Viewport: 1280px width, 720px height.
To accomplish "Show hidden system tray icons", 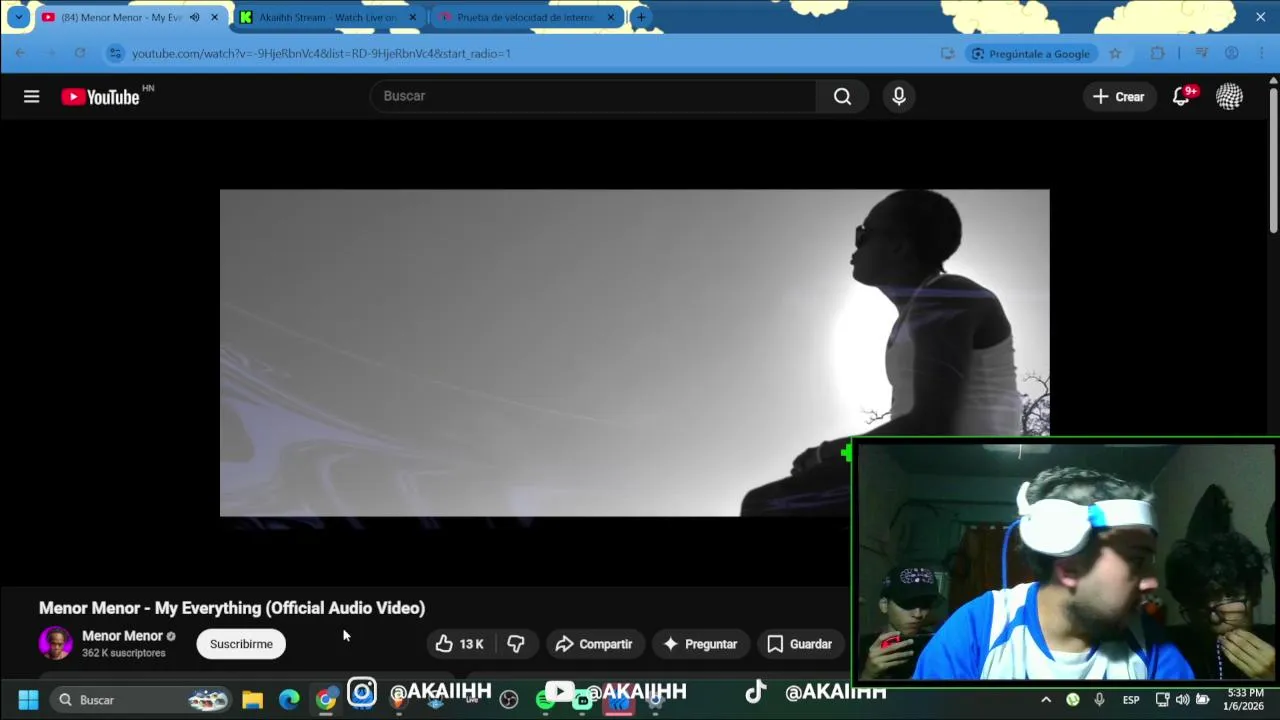I will [1046, 700].
